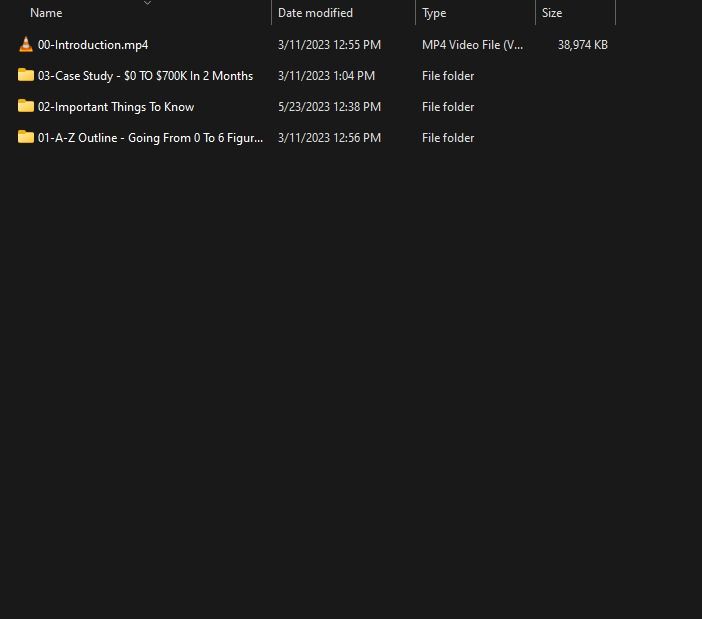The height and width of the screenshot is (619, 702).
Task: Select the 01-A-Z Outline folder name
Action: pos(150,138)
